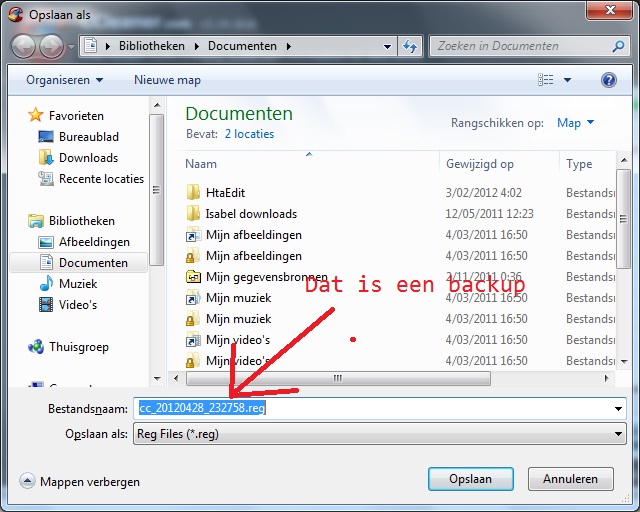Click the Muziek music note icon
Image resolution: width=640 pixels, height=512 pixels.
click(46, 283)
